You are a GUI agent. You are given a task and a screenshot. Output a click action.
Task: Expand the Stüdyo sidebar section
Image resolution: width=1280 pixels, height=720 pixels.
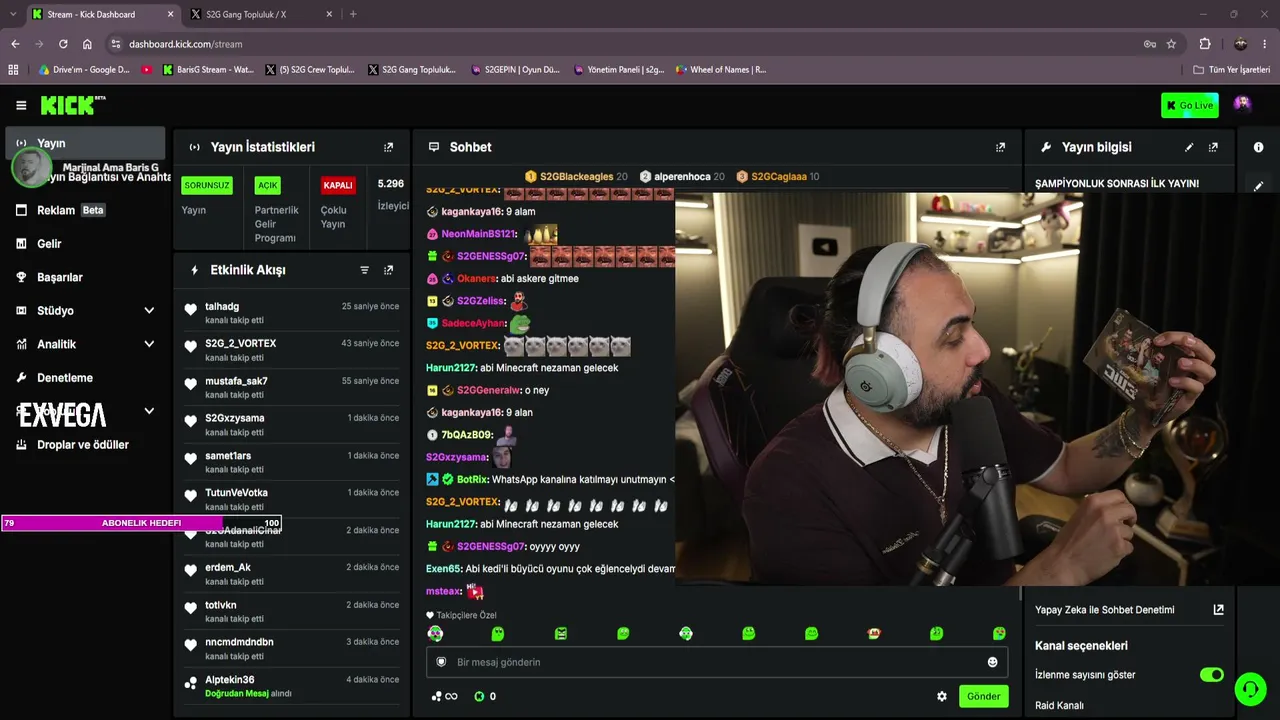(149, 311)
